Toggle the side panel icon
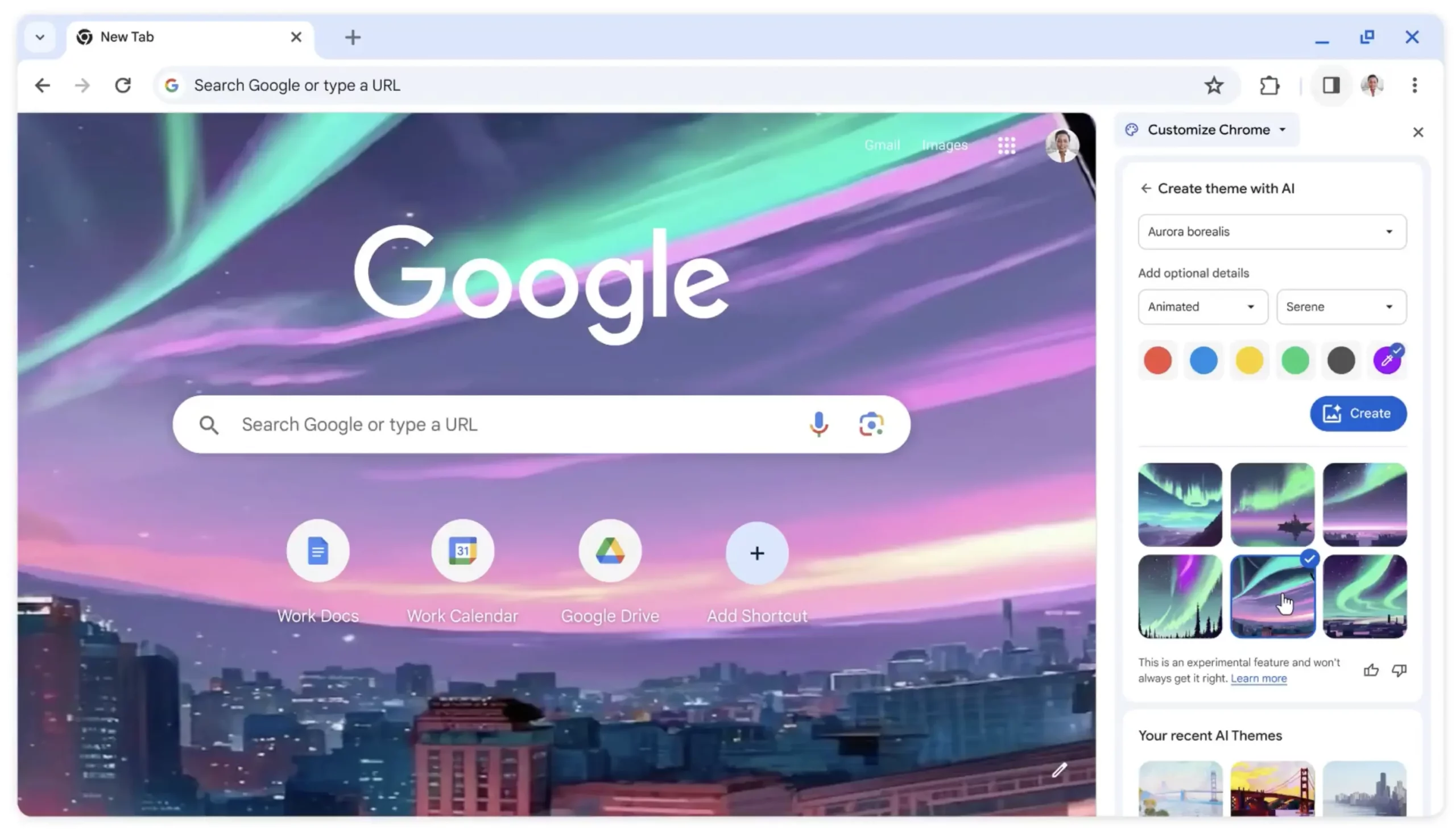The height and width of the screenshot is (840, 1456). click(x=1331, y=85)
